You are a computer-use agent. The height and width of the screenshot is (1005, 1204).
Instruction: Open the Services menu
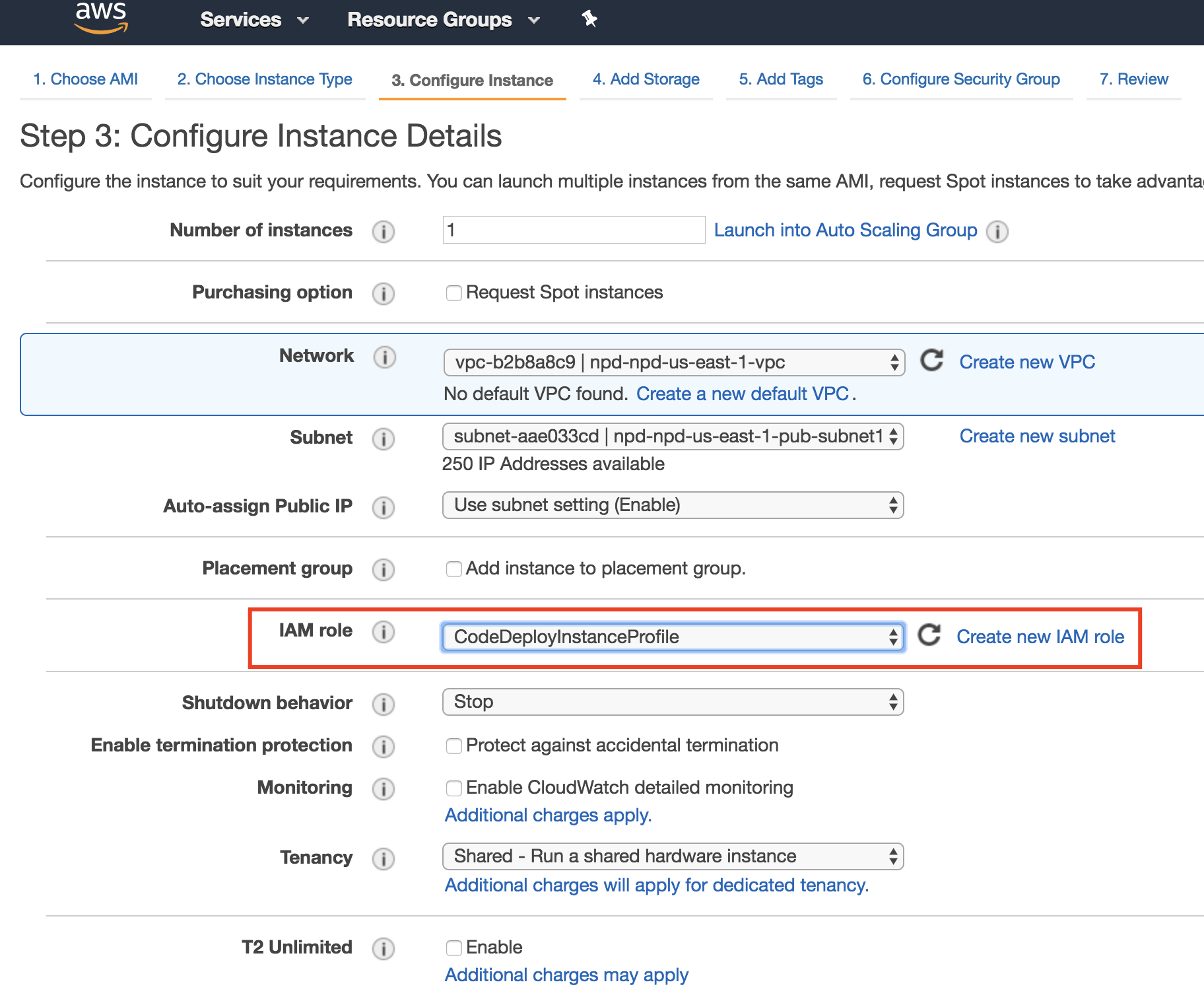point(254,20)
